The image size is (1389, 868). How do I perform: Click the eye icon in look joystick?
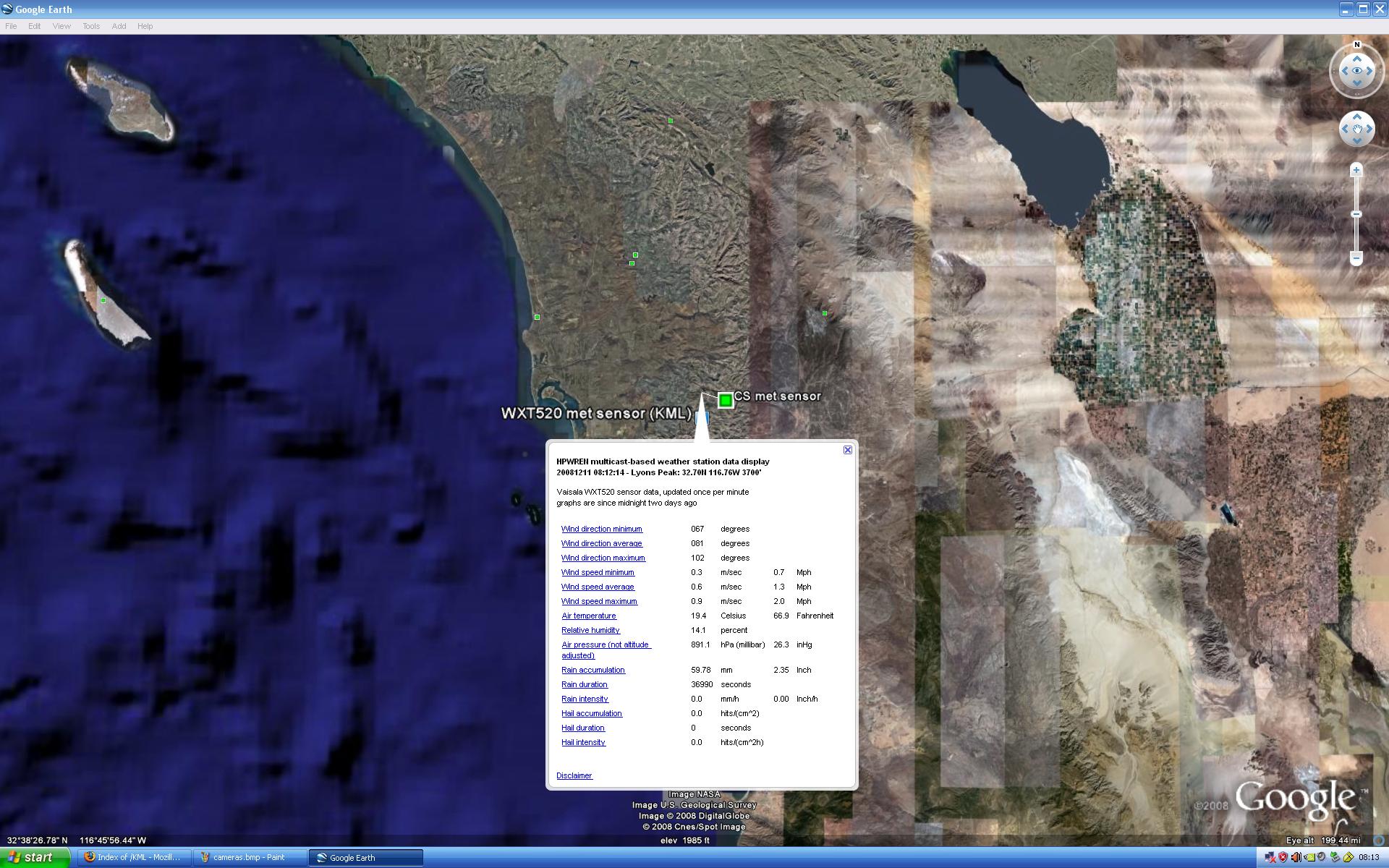tap(1357, 71)
